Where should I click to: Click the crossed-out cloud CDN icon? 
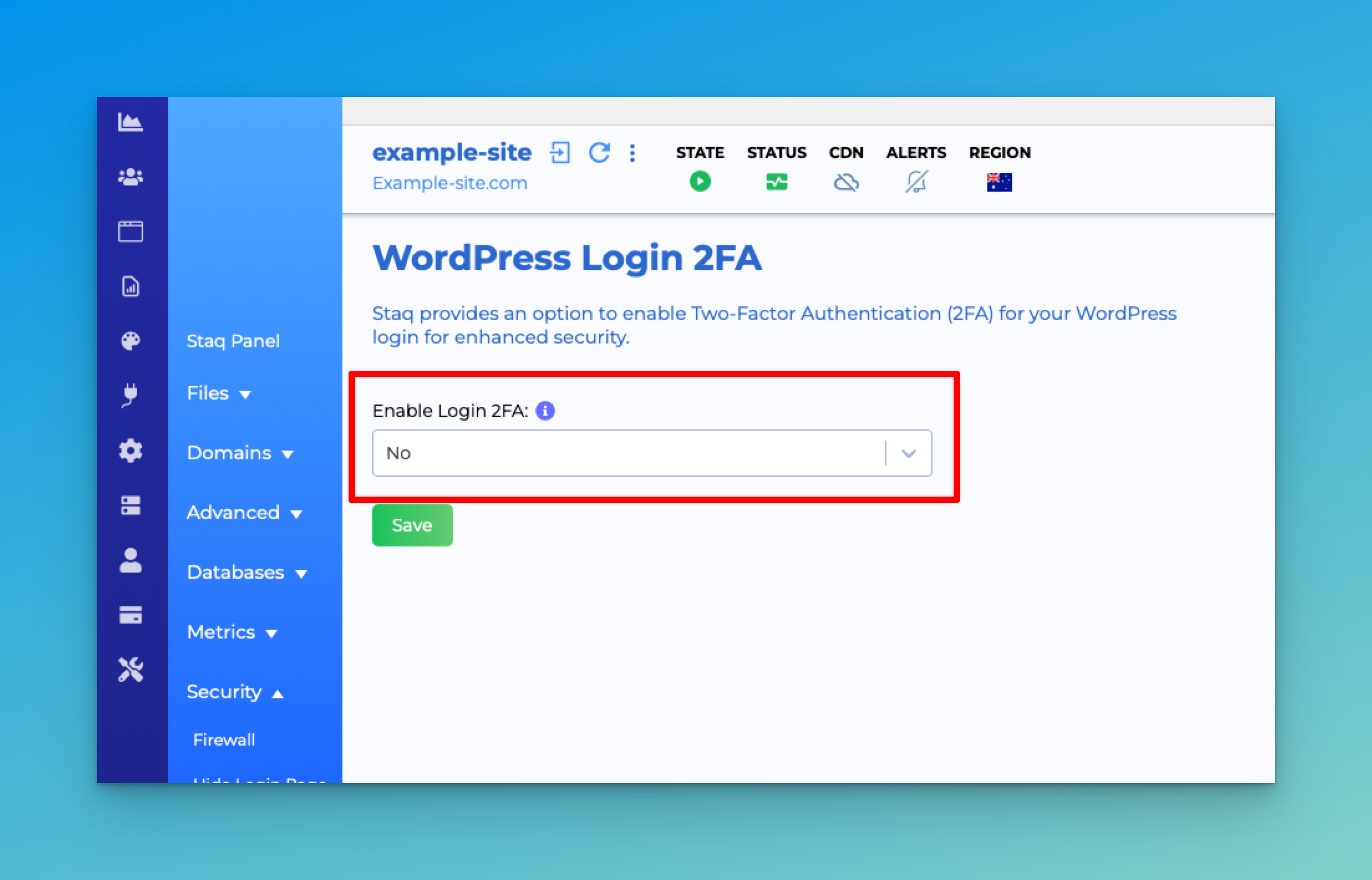click(847, 182)
